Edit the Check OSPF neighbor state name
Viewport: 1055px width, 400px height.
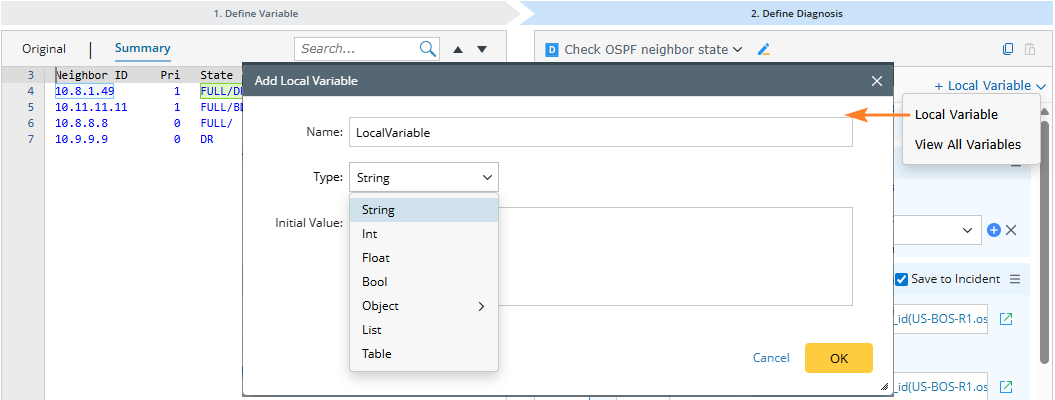point(764,49)
